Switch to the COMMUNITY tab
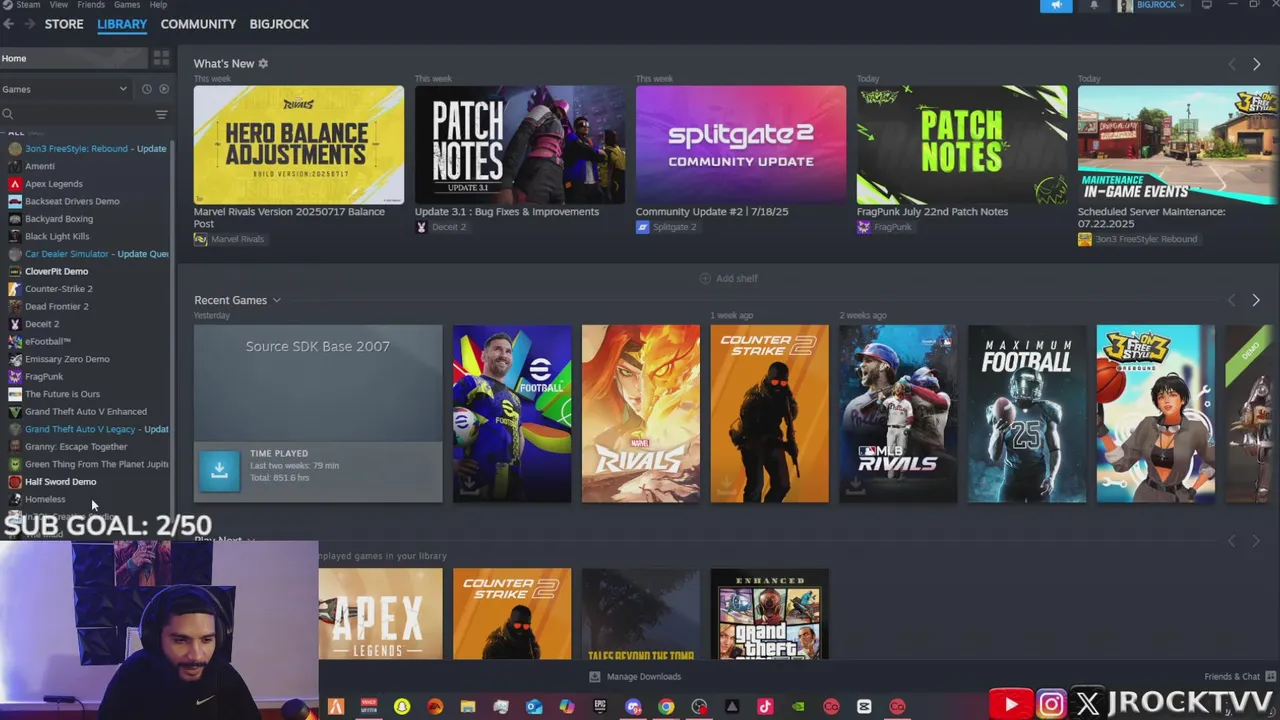Image resolution: width=1280 pixels, height=720 pixels. coord(198,24)
